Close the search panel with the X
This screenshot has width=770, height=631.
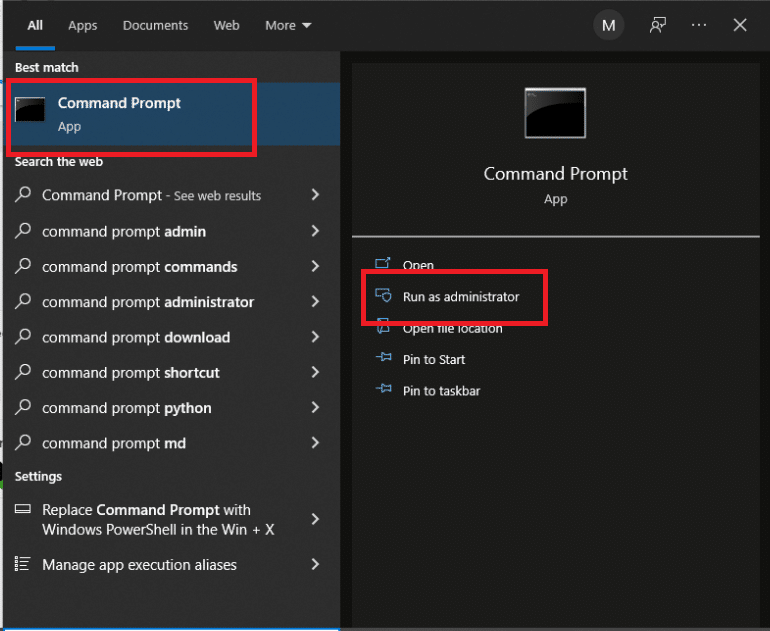pyautogui.click(x=740, y=25)
